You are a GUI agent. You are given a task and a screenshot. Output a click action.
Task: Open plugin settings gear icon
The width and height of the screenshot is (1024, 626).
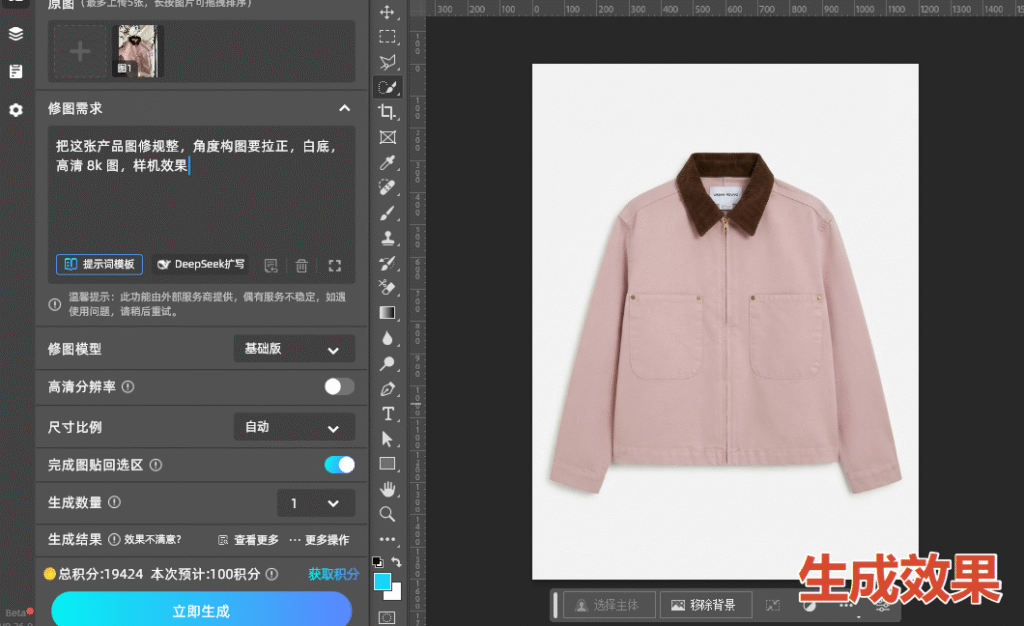(16, 110)
